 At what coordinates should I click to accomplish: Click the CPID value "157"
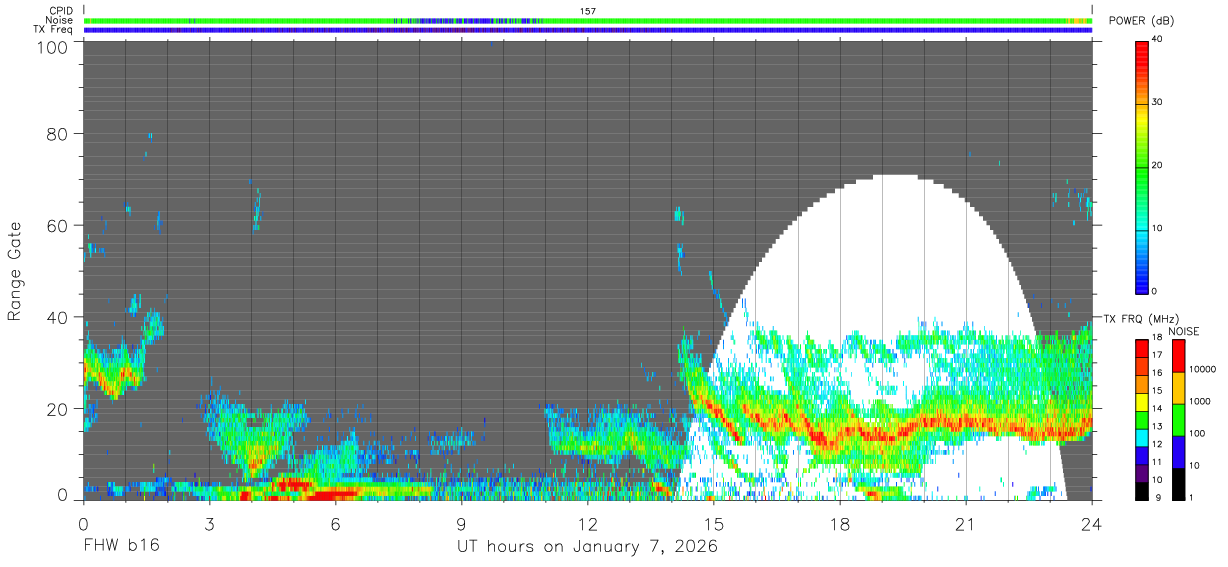click(x=588, y=11)
